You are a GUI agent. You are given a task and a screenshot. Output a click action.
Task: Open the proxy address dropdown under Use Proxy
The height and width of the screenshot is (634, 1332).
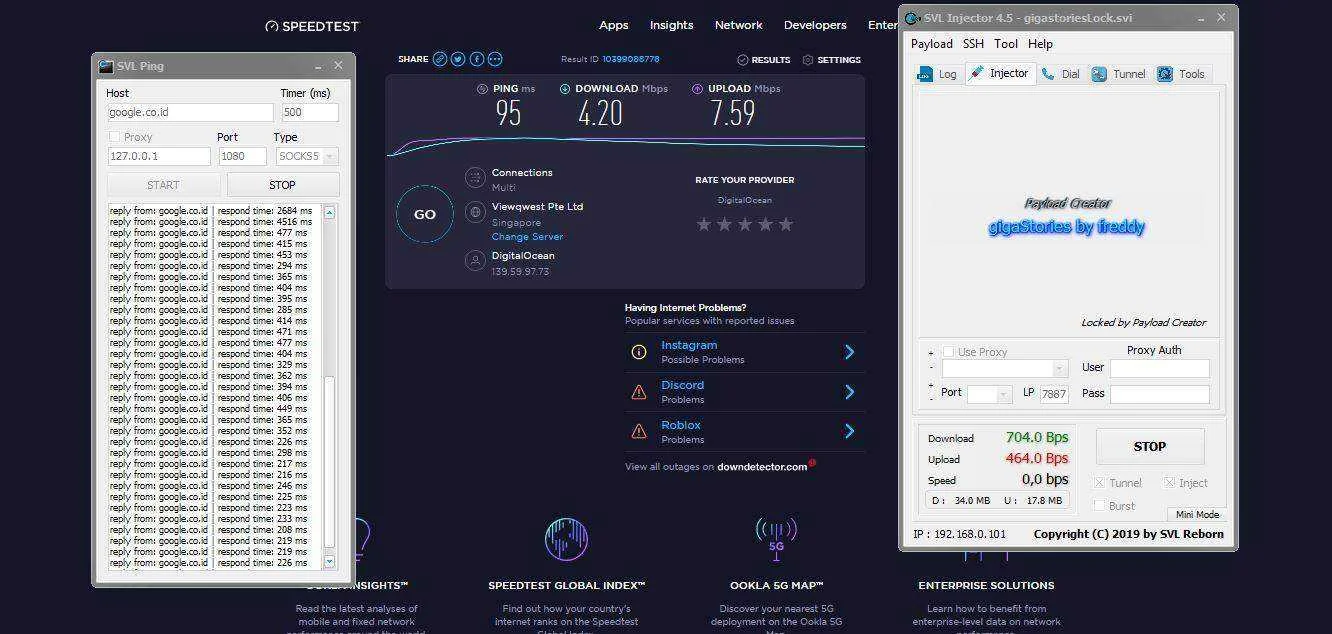(x=1061, y=369)
